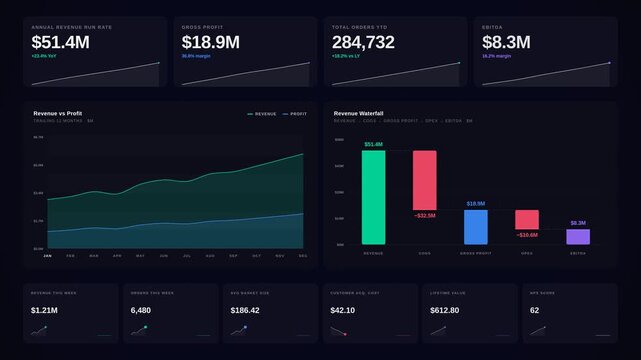Open the NPS Score trend icon

538,331
